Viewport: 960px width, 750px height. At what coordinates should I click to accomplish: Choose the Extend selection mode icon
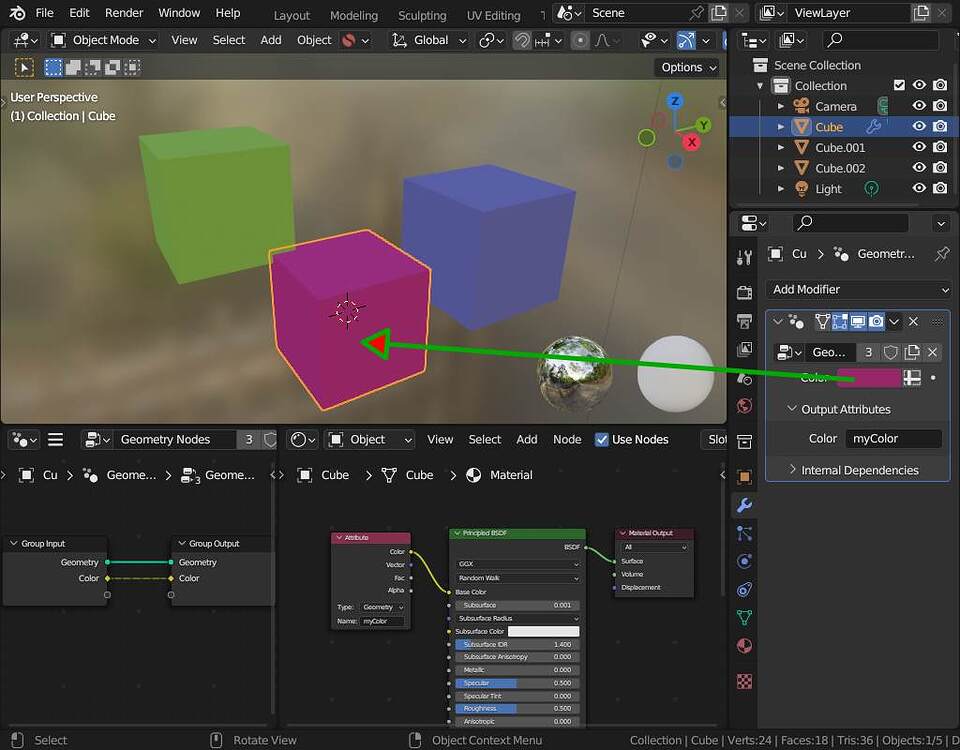[73, 67]
